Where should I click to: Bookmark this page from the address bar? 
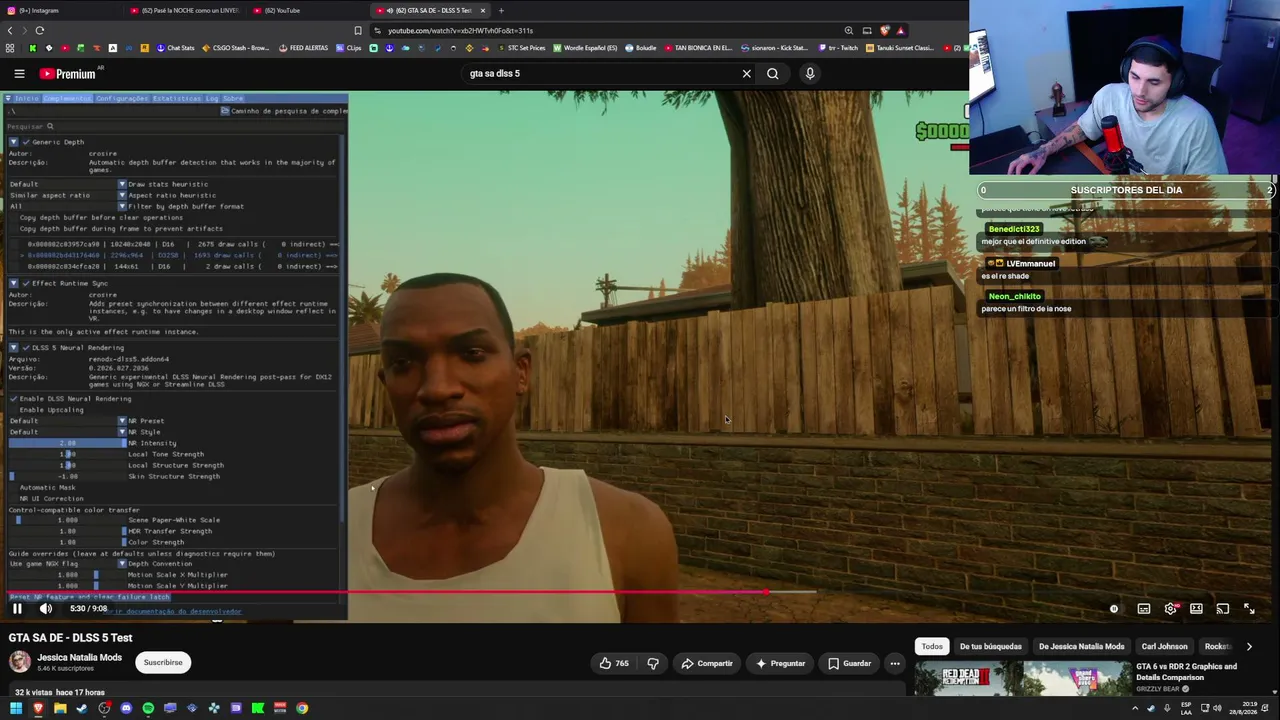358,30
